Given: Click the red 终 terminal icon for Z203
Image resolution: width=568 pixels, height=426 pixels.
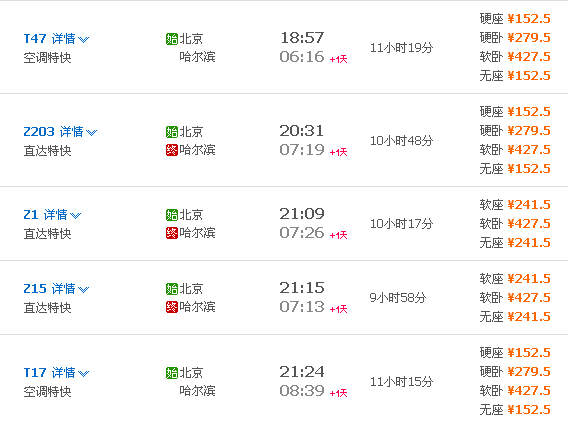Looking at the screenshot, I should click(172, 150).
